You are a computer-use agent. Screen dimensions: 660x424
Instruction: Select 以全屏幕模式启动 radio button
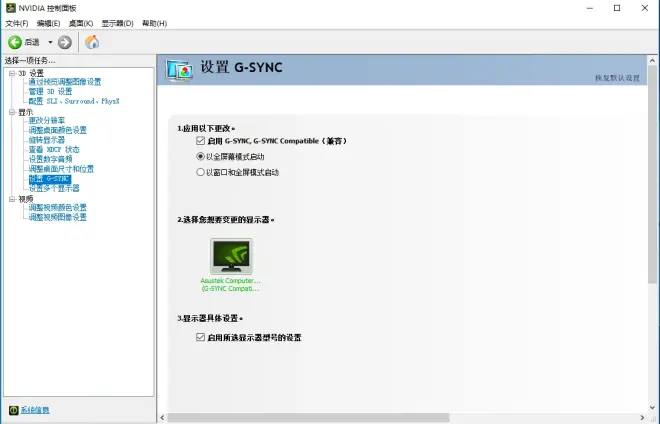point(201,156)
